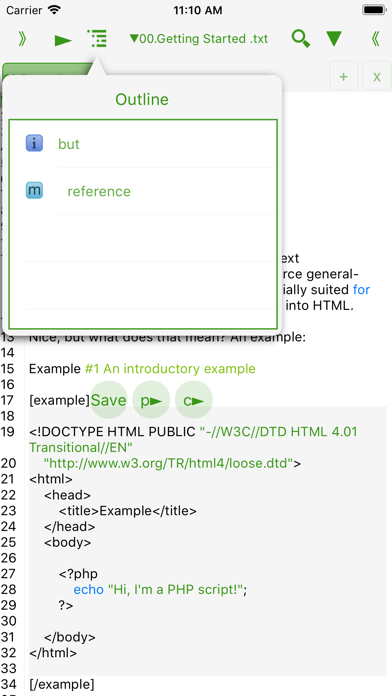This screenshot has height=696, width=392.
Task: Click the "Hi, I'm a PHP script!" string
Action: pyautogui.click(x=175, y=589)
